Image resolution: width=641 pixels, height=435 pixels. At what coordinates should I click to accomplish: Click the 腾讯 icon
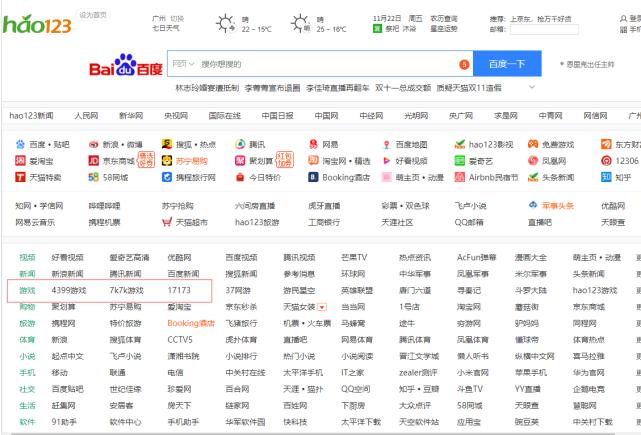240,144
